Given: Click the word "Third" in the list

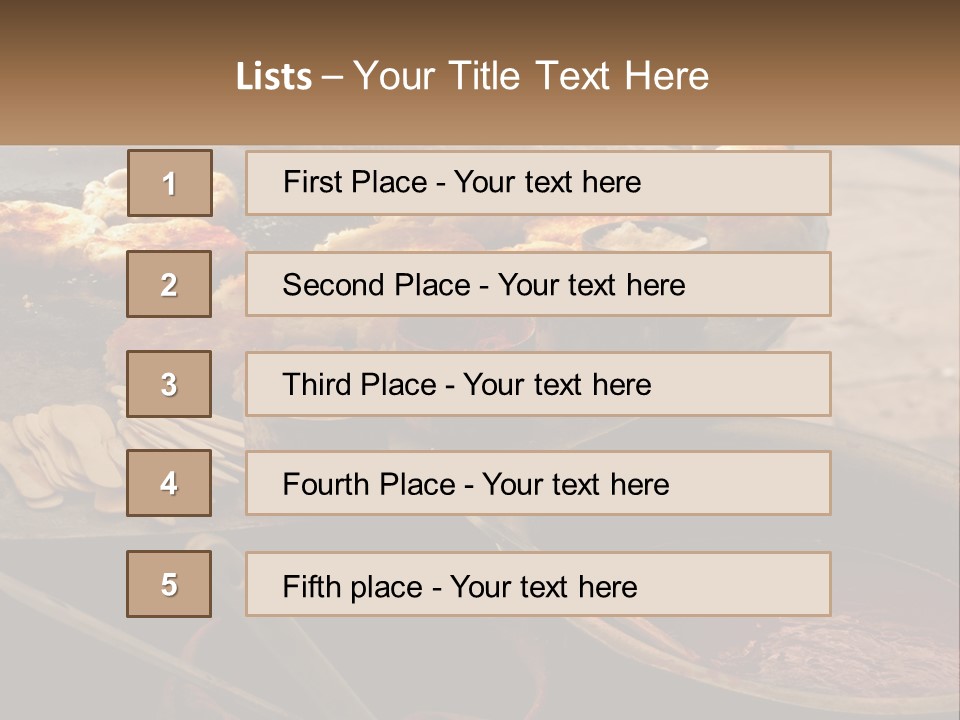Looking at the screenshot, I should point(315,385).
